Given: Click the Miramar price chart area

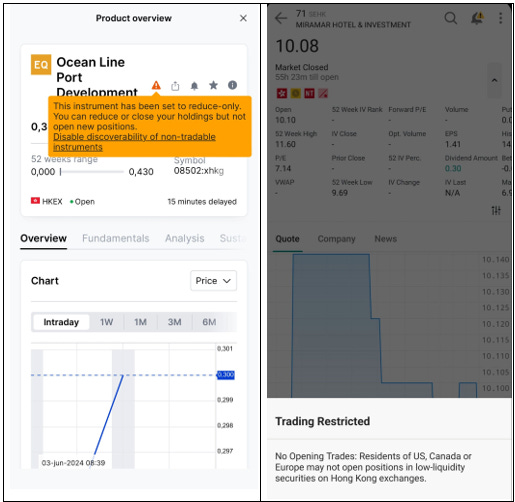Looking at the screenshot, I should 373,325.
